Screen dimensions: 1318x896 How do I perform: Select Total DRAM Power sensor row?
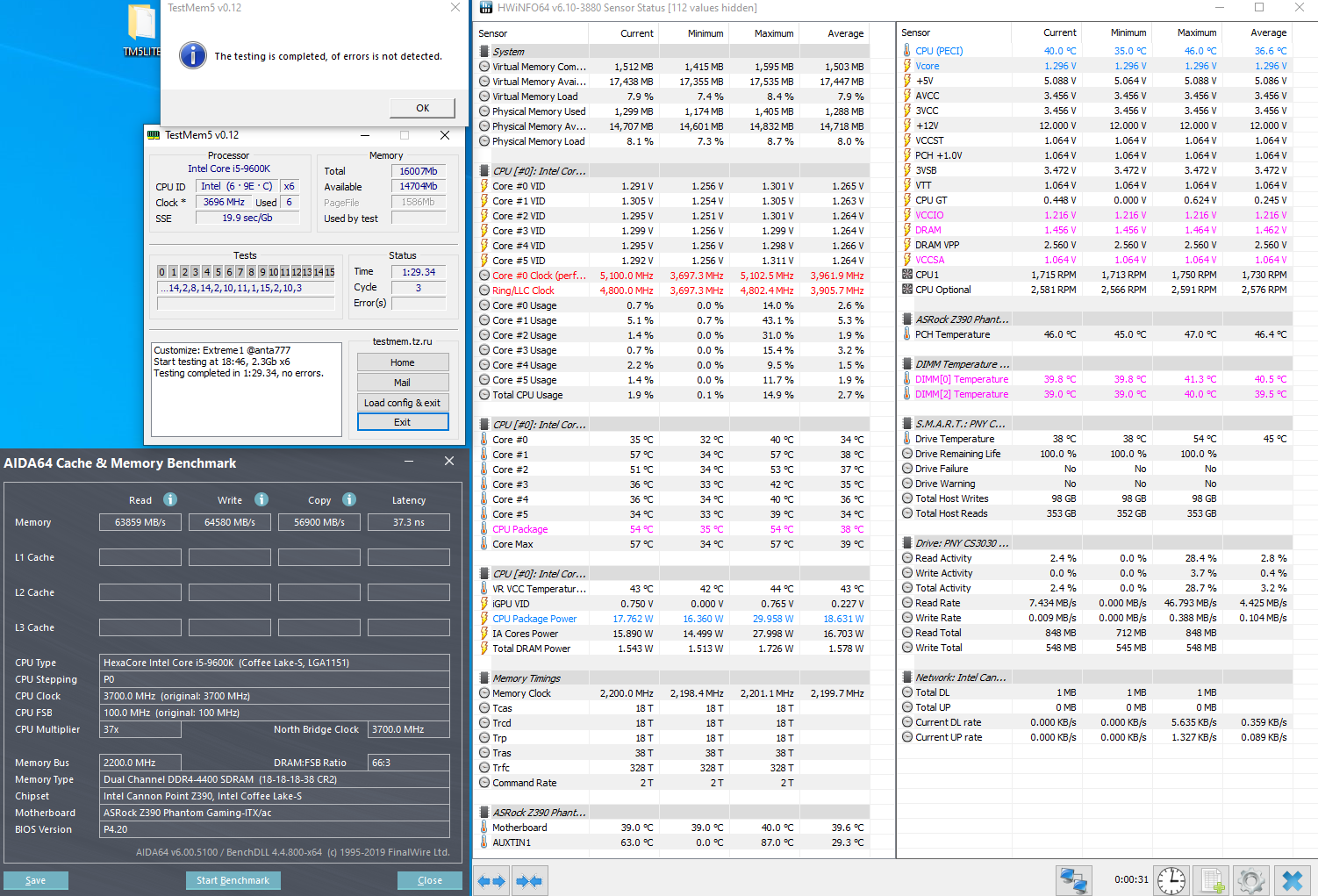[672, 649]
